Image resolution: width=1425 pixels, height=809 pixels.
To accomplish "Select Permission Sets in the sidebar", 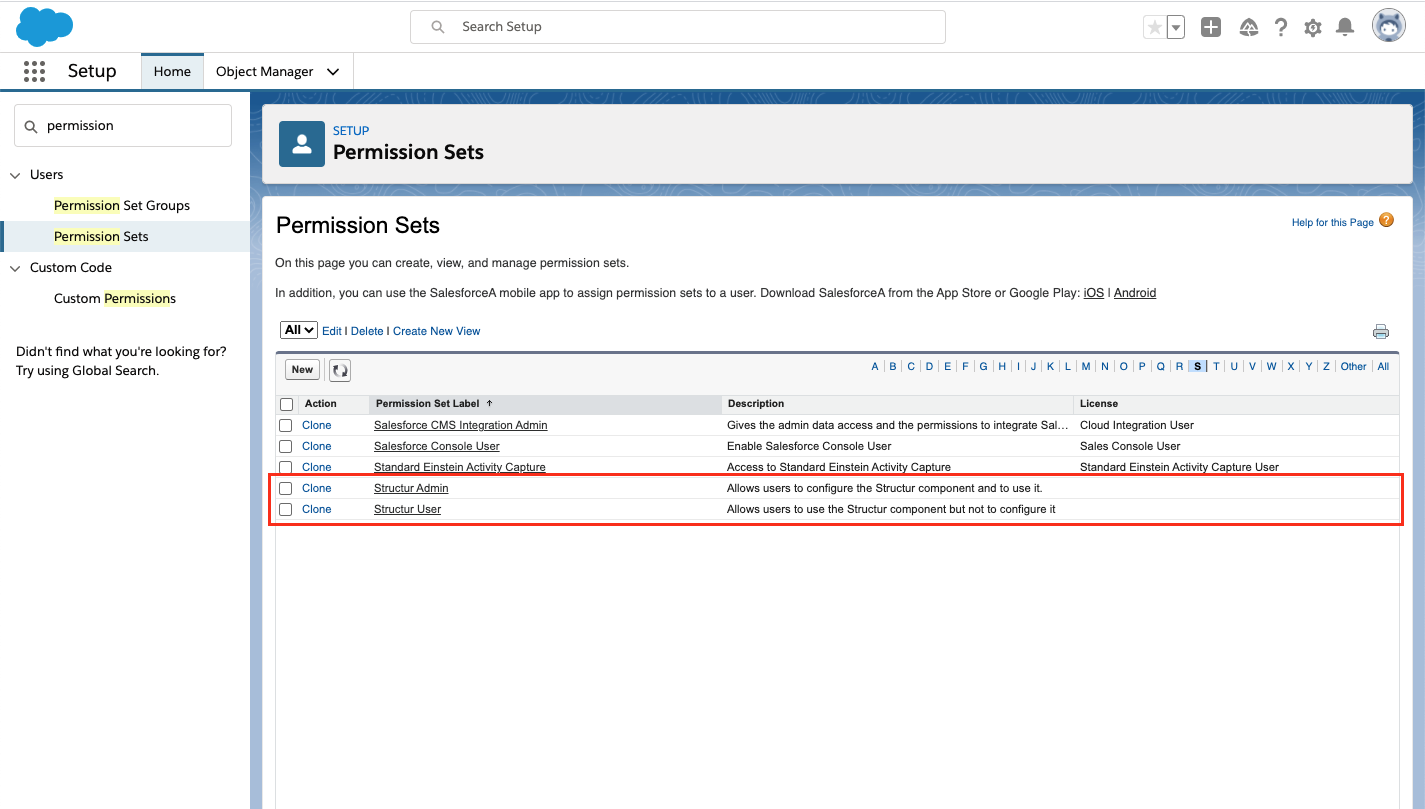I will [x=101, y=237].
